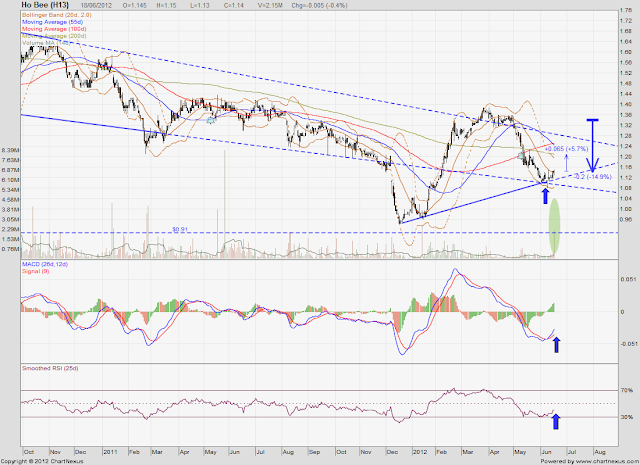The width and height of the screenshot is (640, 465).
Task: Click the date 18/06/2012 in the header
Action: pos(98,5)
